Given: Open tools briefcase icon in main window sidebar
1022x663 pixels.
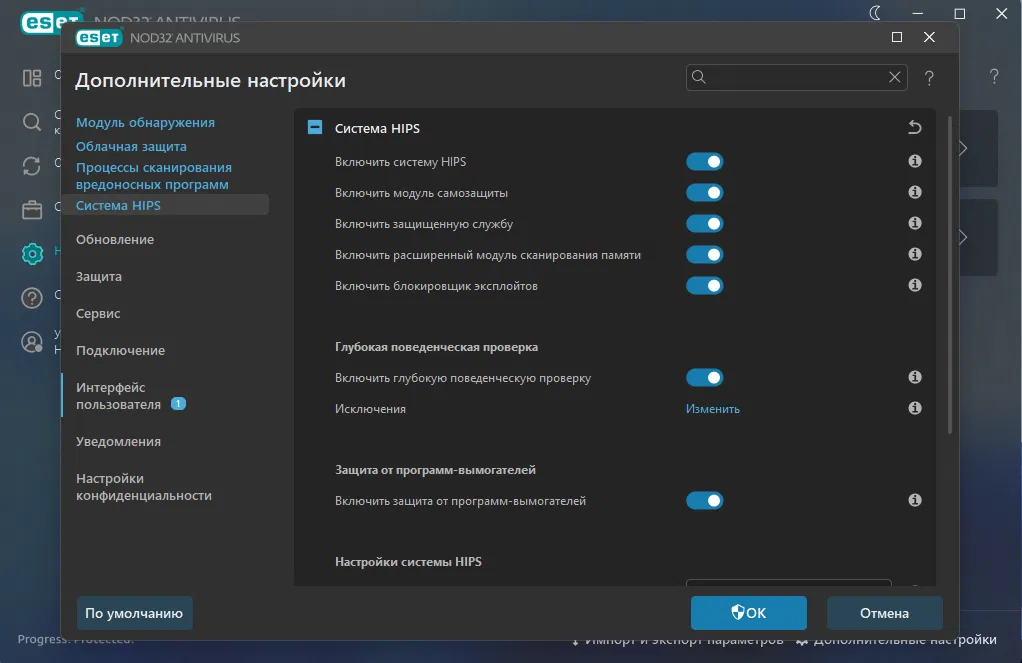Looking at the screenshot, I should tap(32, 210).
